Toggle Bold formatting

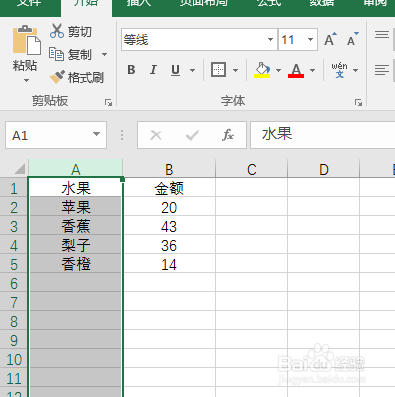(x=131, y=70)
